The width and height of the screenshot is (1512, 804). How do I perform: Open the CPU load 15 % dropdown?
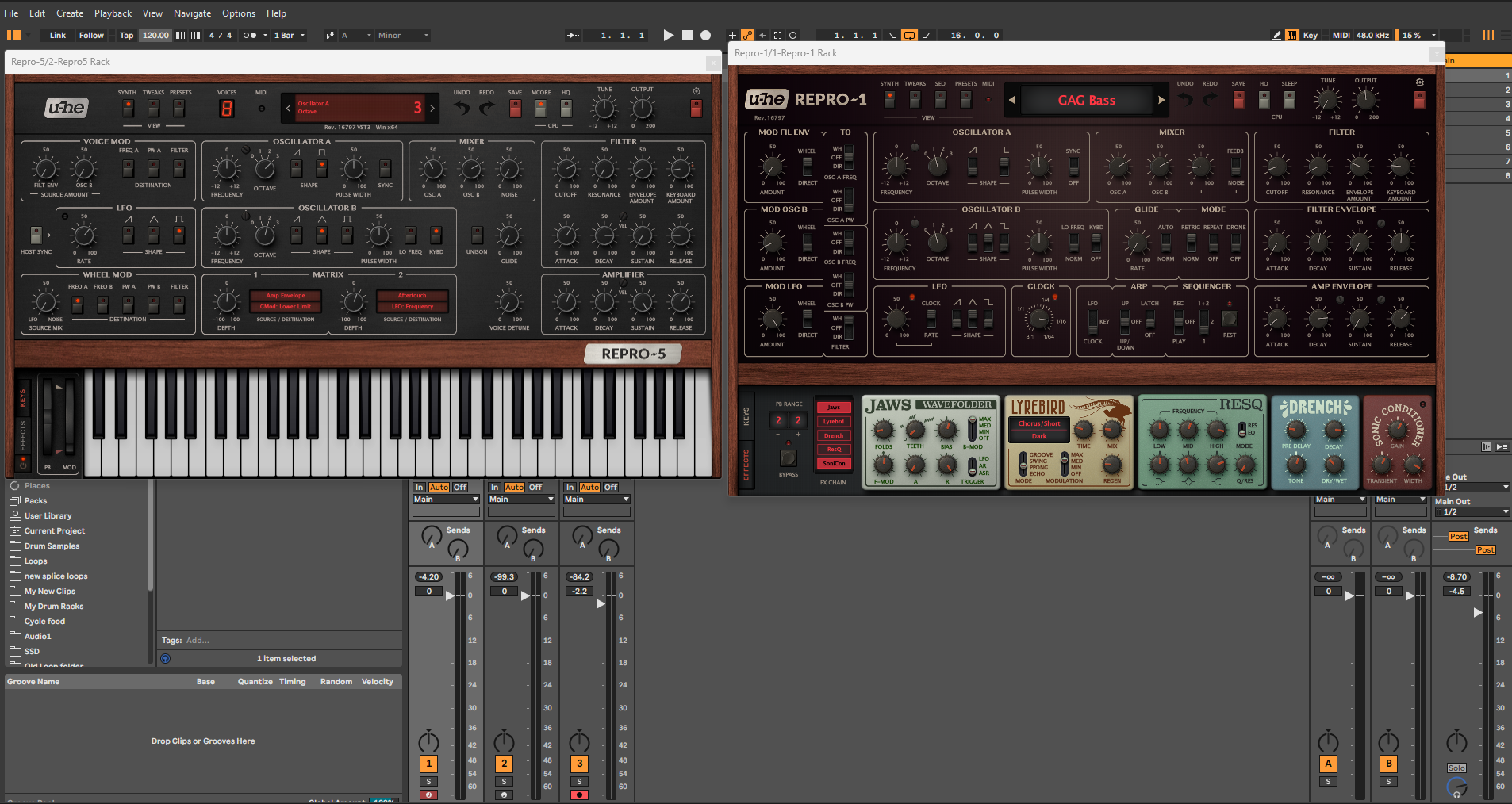tap(1418, 35)
